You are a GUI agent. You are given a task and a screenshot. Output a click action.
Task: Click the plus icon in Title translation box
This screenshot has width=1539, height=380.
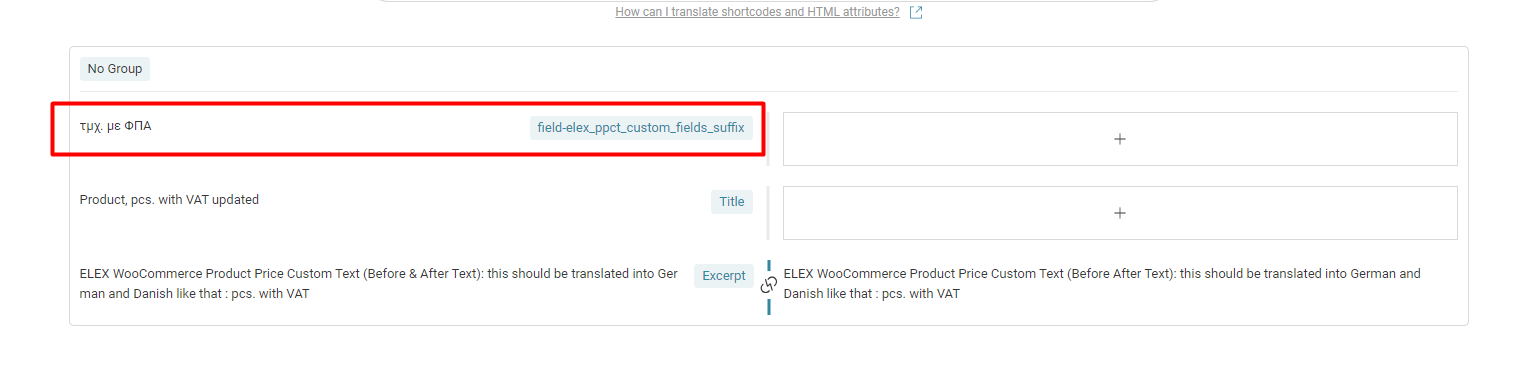[x=1120, y=213]
